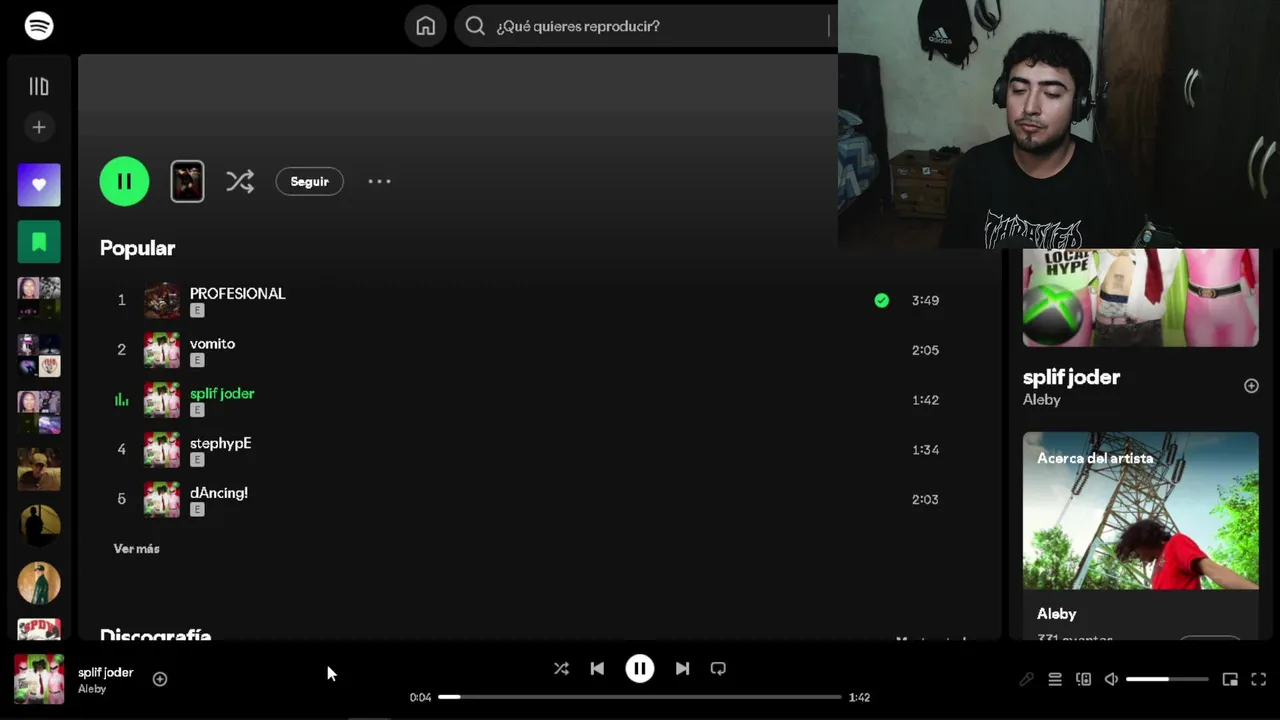Add current song via bottom-bar plus icon

(x=160, y=679)
